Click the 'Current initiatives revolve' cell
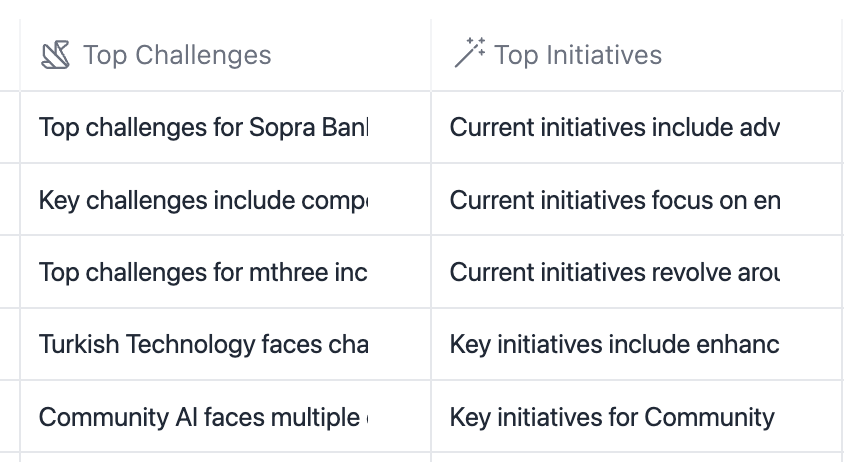Viewport: 844px width, 462px height. [x=614, y=272]
